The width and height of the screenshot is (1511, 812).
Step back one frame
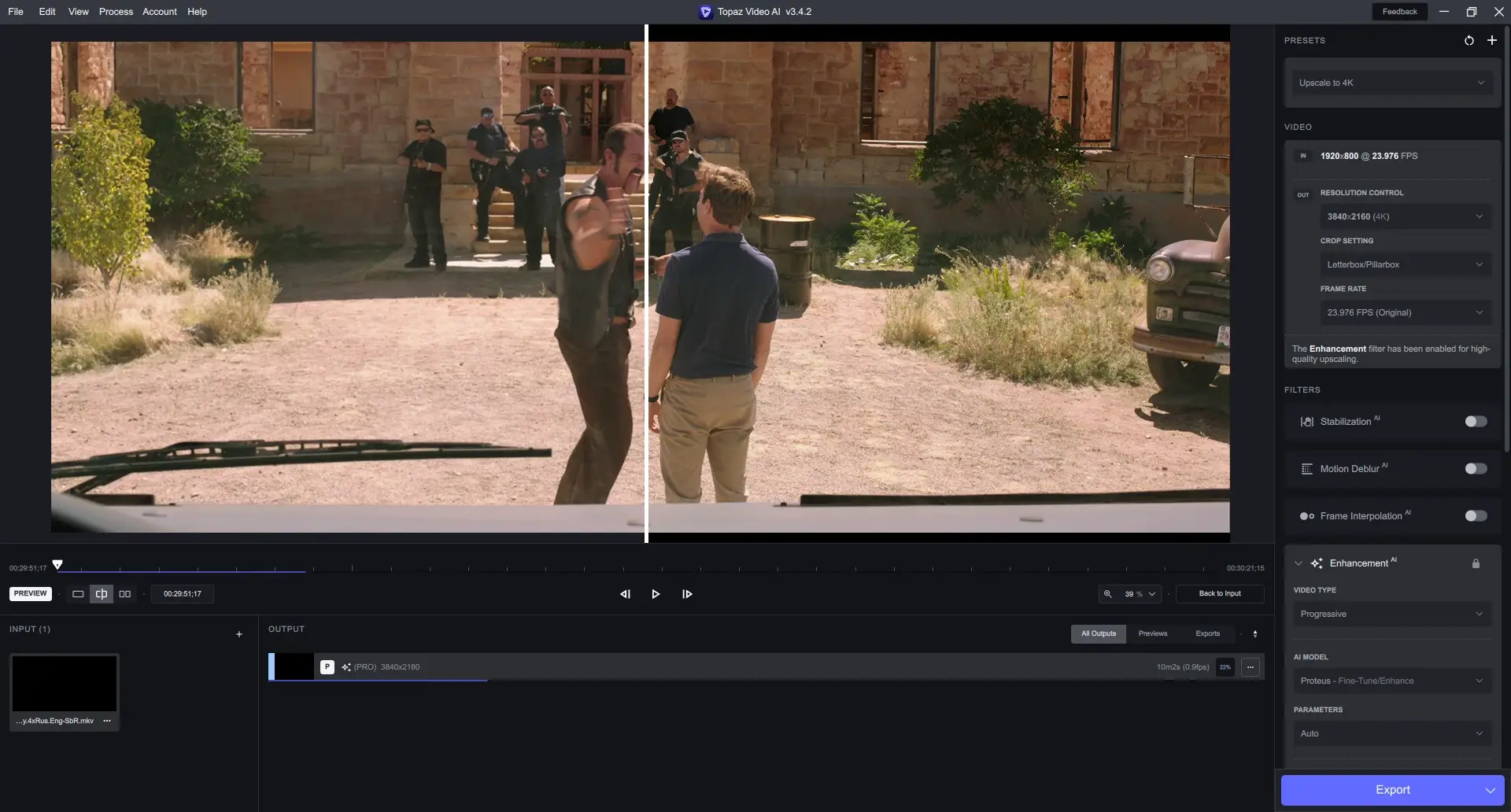click(x=625, y=594)
